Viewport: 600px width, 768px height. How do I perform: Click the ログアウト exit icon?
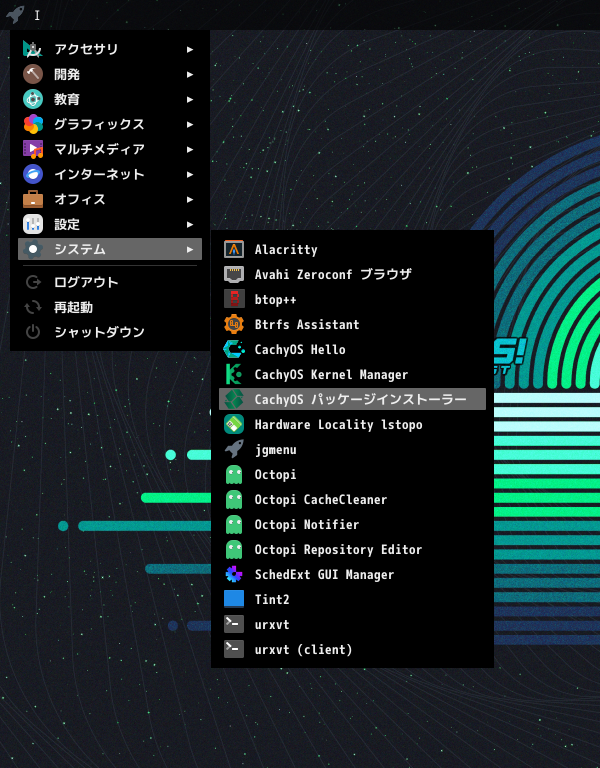point(33,282)
